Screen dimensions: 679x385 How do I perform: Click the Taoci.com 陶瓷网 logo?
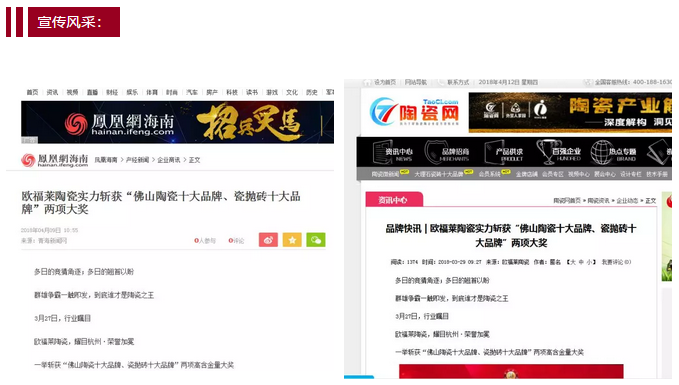(x=414, y=112)
